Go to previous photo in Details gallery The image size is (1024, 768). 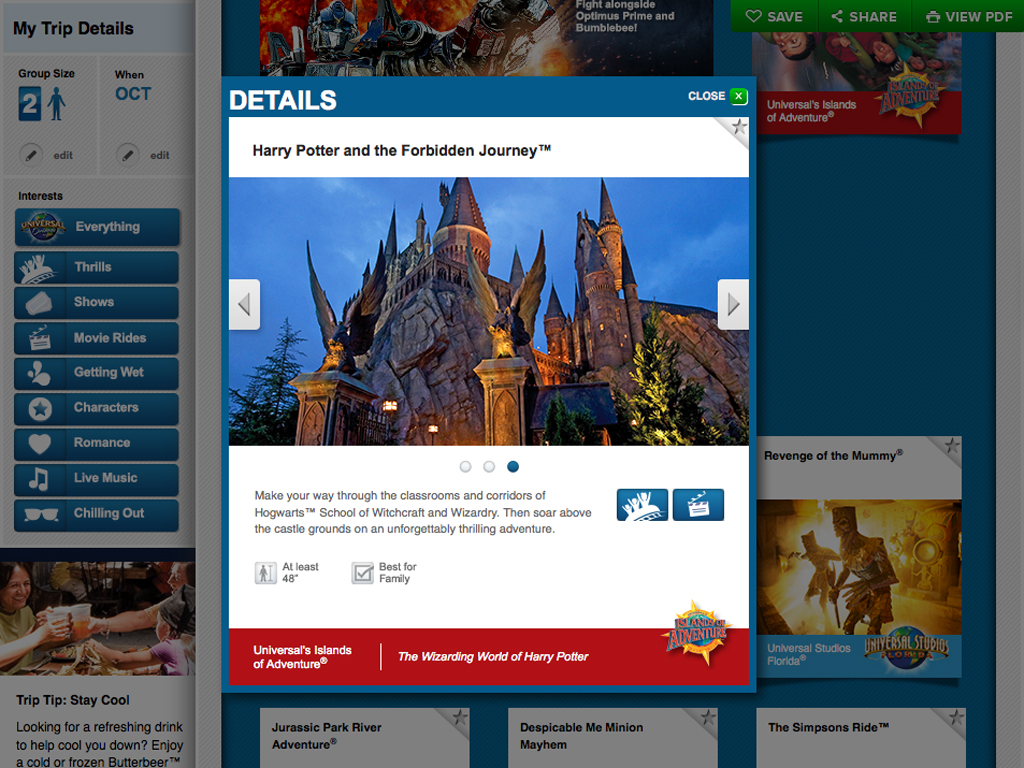[x=244, y=304]
